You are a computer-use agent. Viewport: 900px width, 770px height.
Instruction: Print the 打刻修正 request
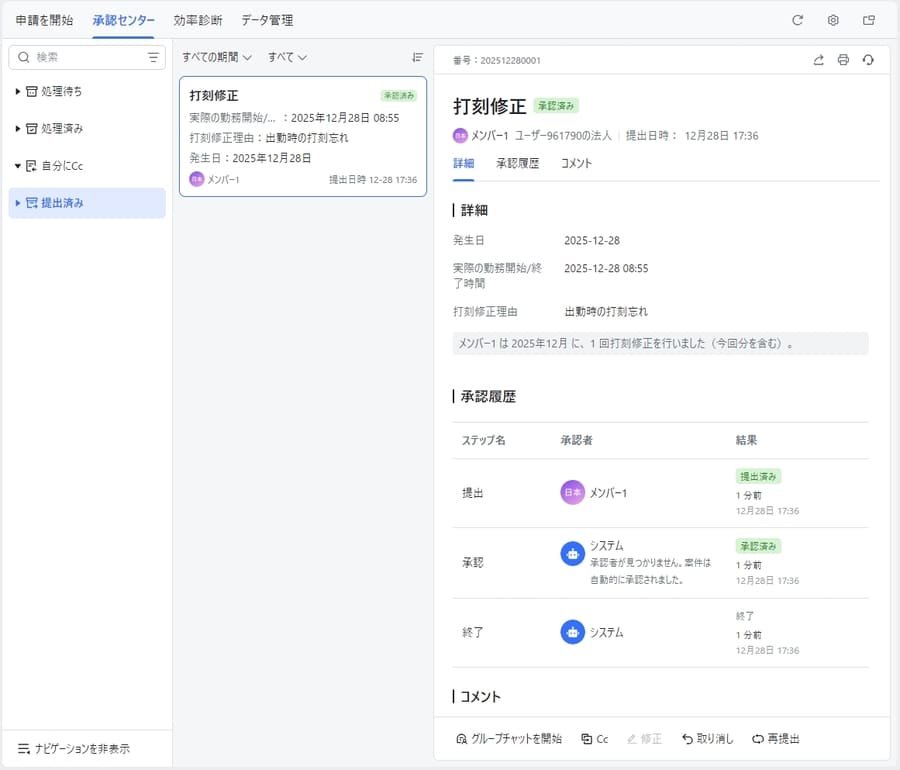(x=843, y=60)
